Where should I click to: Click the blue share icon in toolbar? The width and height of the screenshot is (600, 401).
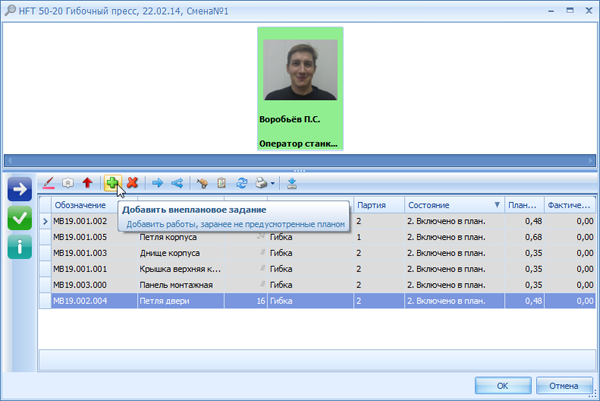coord(177,183)
